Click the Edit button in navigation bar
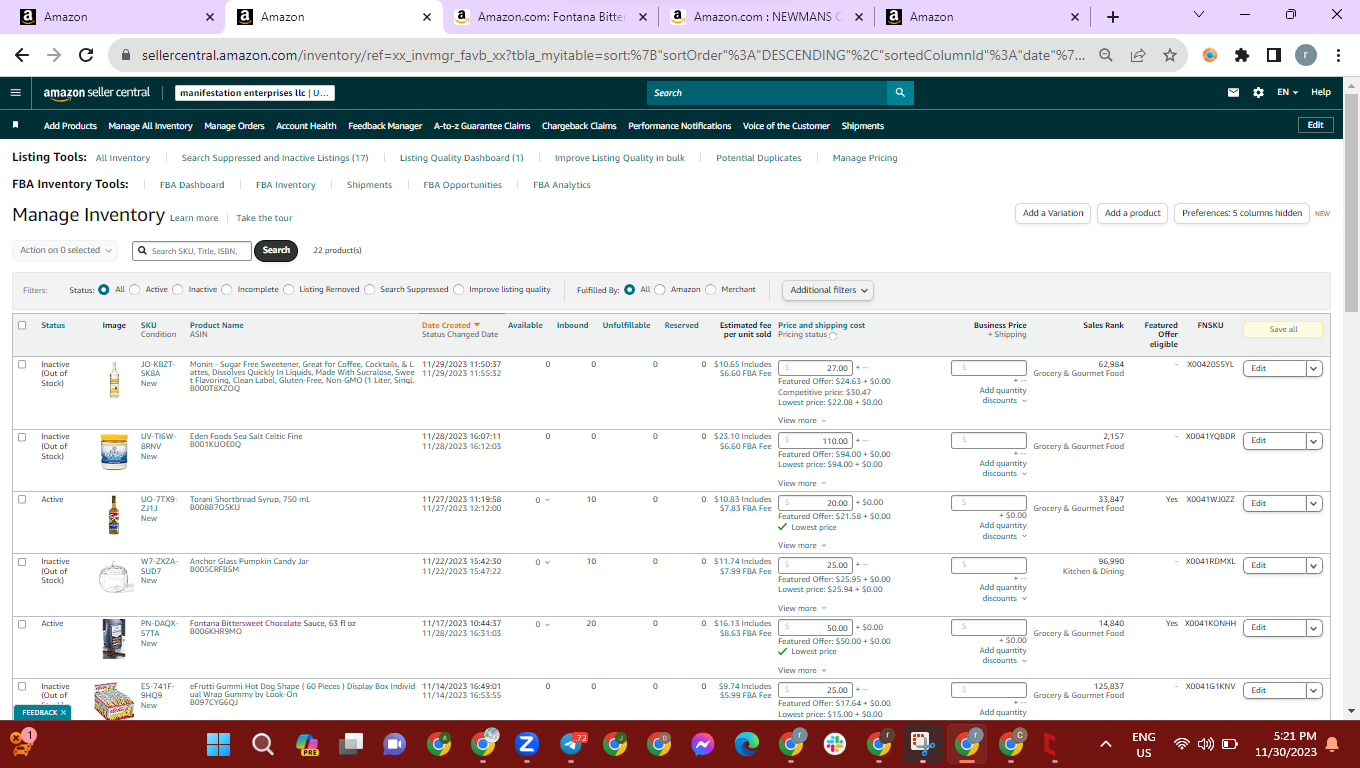This screenshot has height=768, width=1360. pyautogui.click(x=1316, y=125)
